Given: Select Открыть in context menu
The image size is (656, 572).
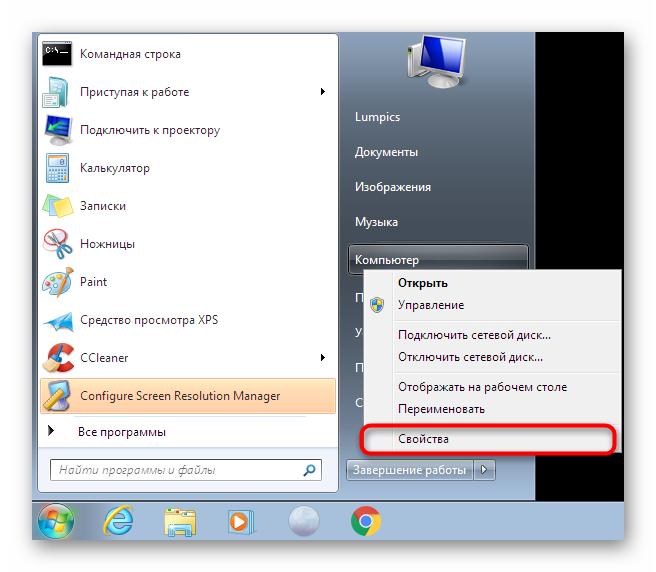Looking at the screenshot, I should (x=423, y=283).
